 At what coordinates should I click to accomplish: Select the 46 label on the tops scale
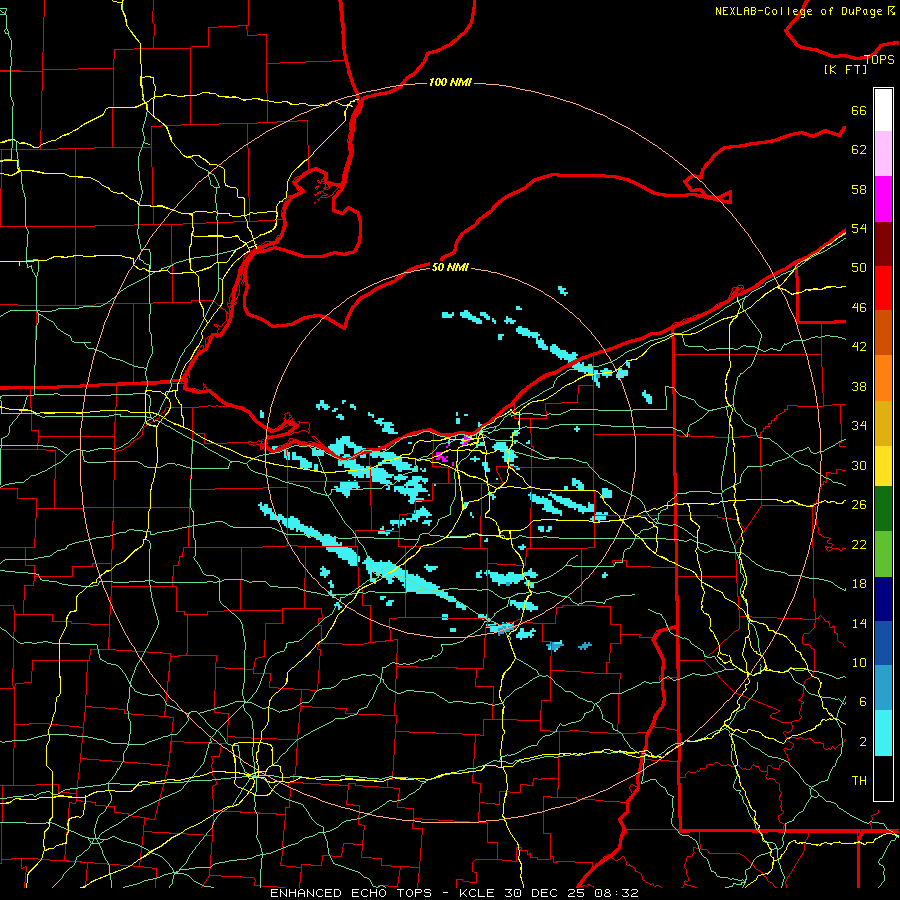[x=859, y=308]
